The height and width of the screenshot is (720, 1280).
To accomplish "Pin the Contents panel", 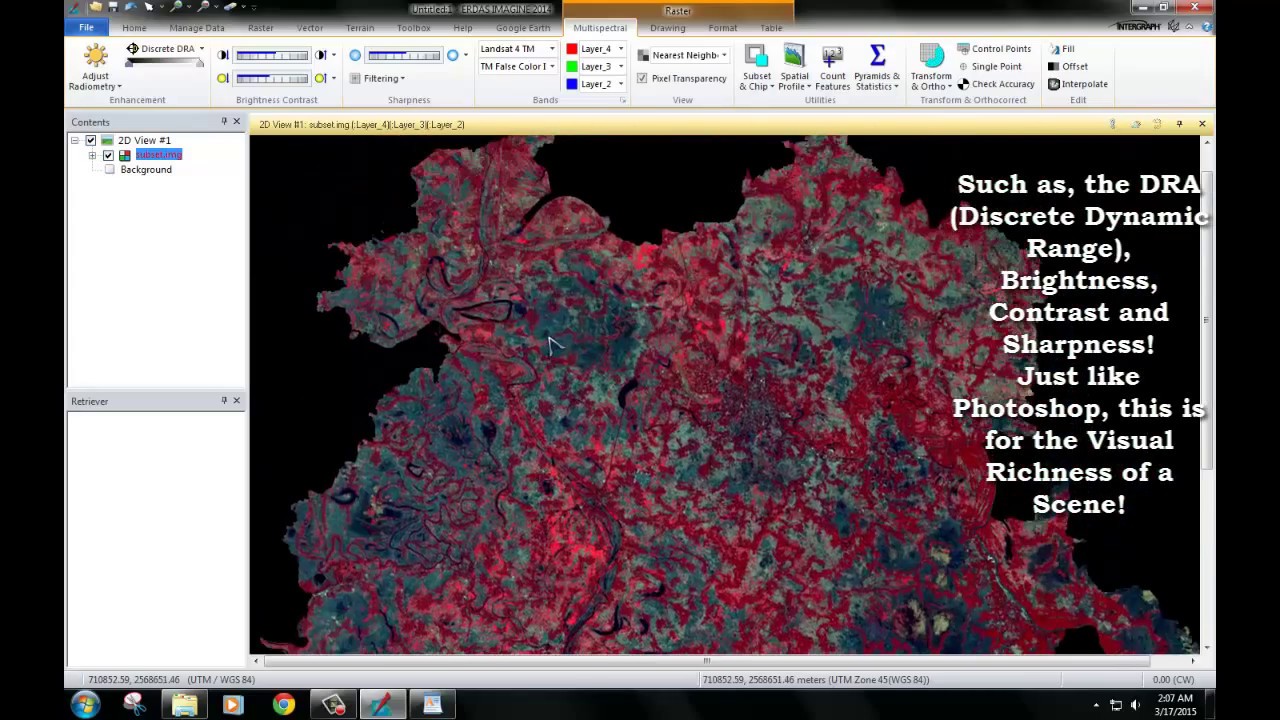I will click(224, 121).
